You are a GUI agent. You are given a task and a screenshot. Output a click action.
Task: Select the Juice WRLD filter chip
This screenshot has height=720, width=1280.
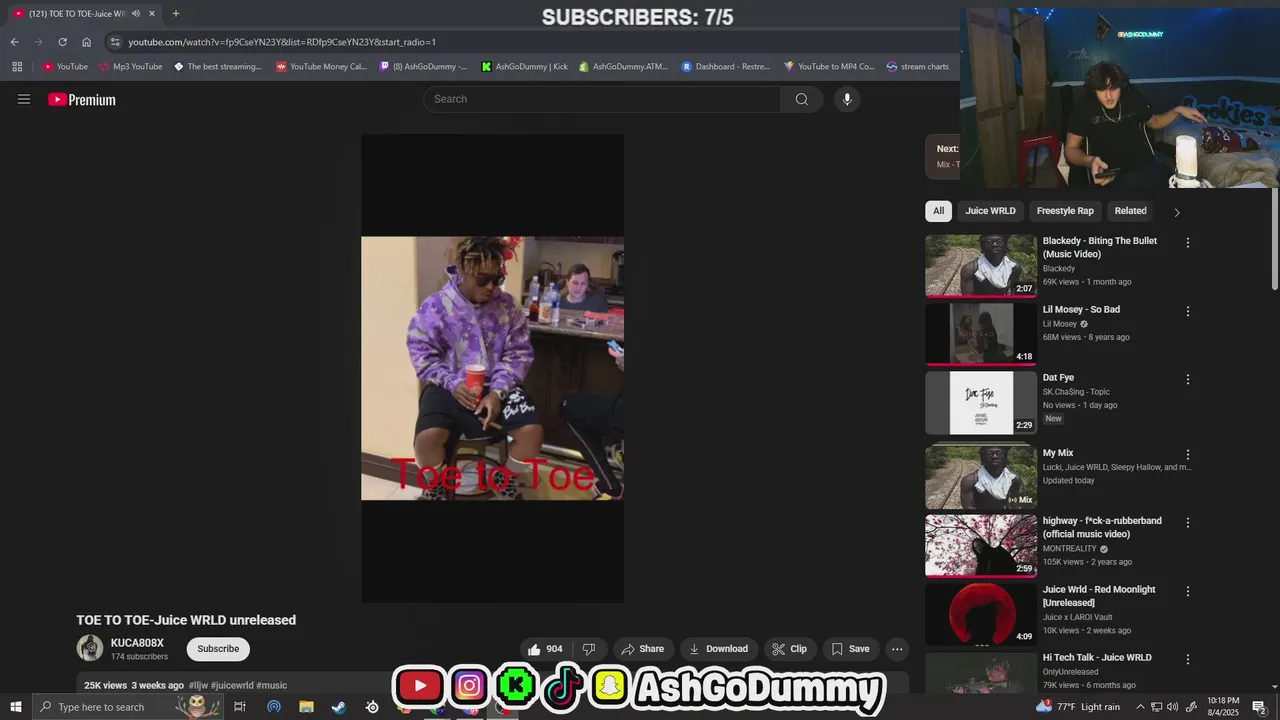pyautogui.click(x=990, y=211)
